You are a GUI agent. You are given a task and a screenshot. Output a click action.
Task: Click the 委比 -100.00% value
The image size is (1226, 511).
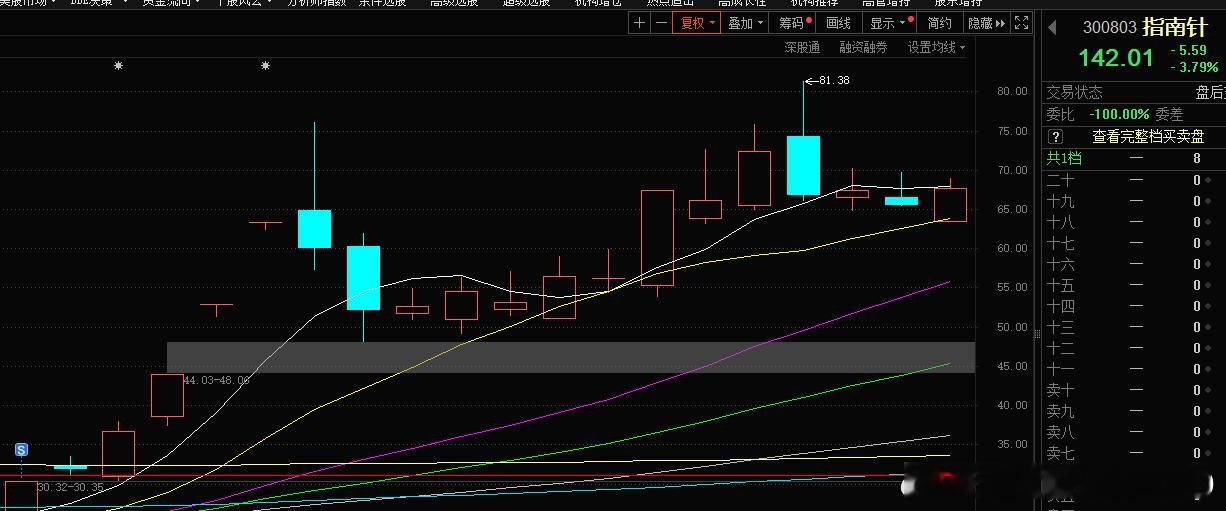[x=1119, y=115]
